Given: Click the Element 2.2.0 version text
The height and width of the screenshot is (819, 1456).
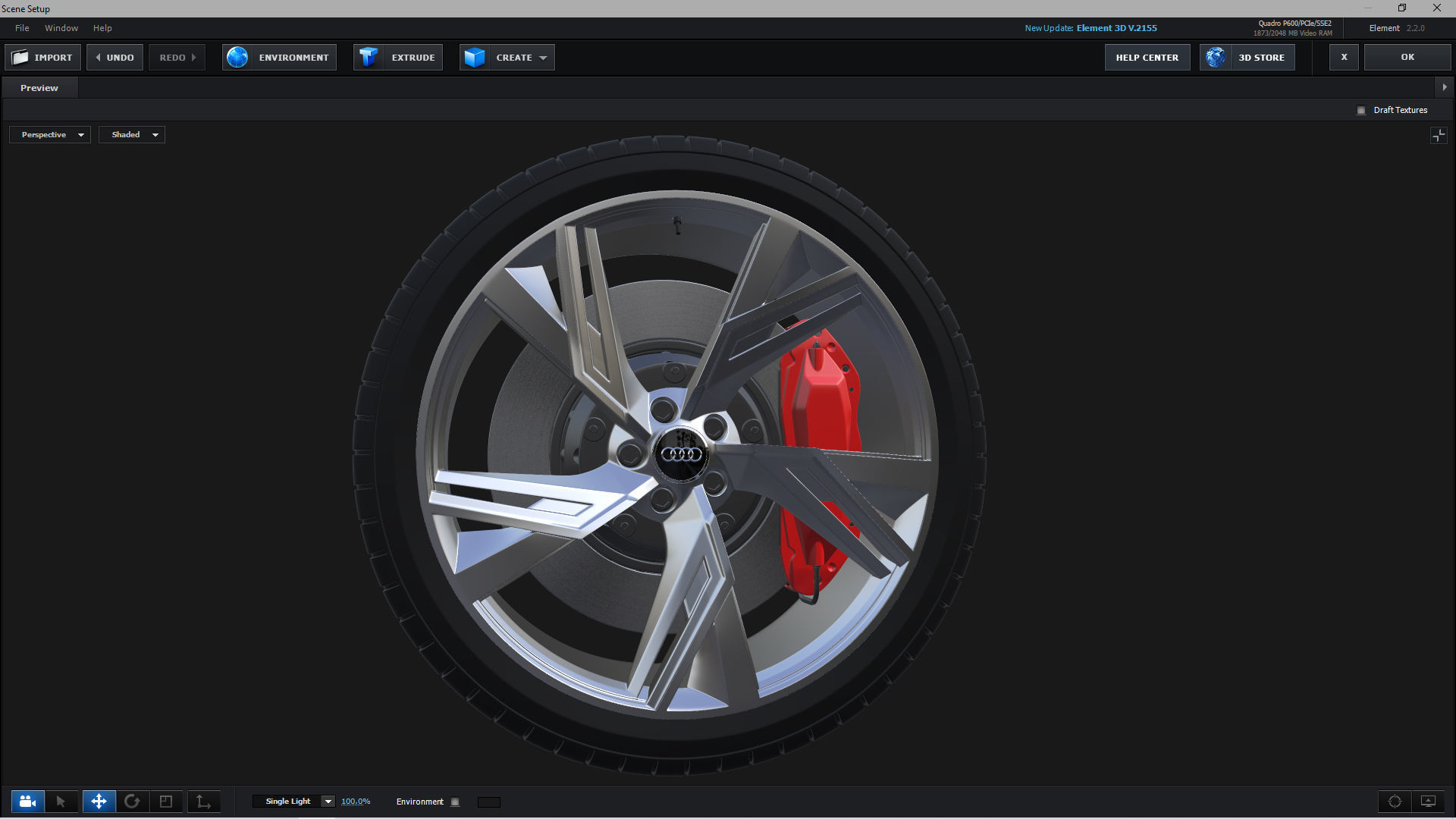Looking at the screenshot, I should tap(1397, 28).
